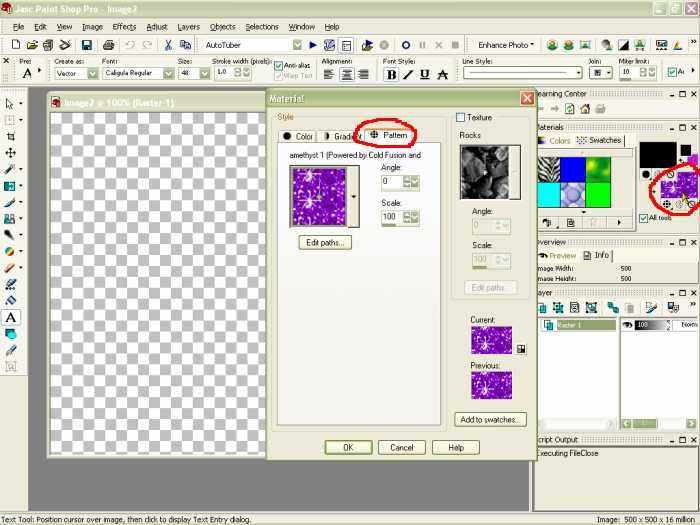Select the Move tool in tool palette

[x=10, y=153]
